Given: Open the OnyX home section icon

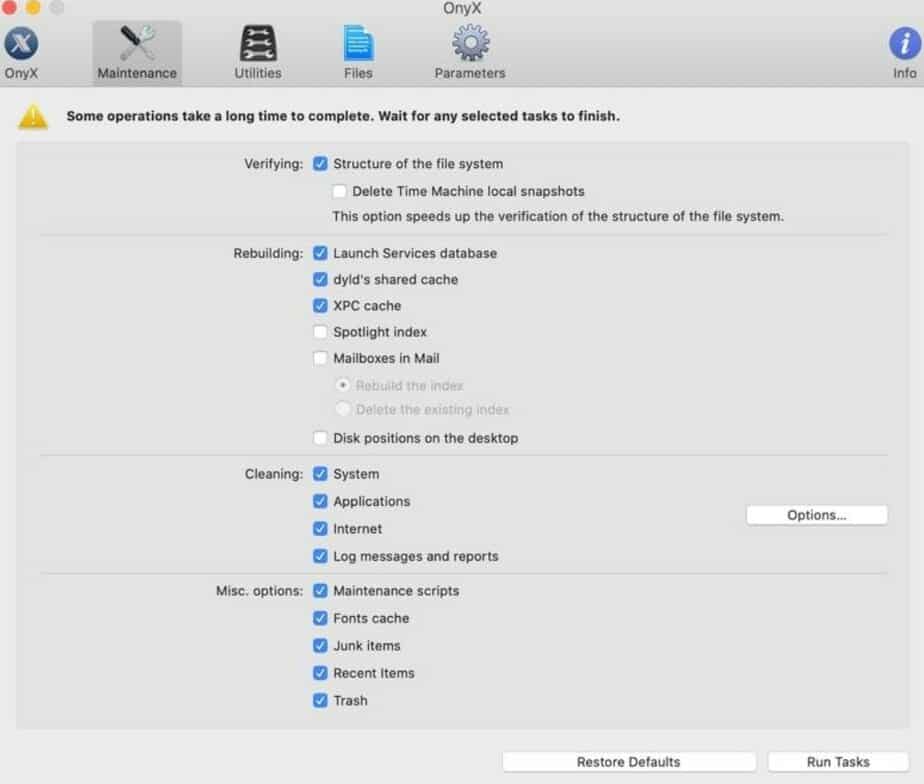Looking at the screenshot, I should [x=21, y=45].
